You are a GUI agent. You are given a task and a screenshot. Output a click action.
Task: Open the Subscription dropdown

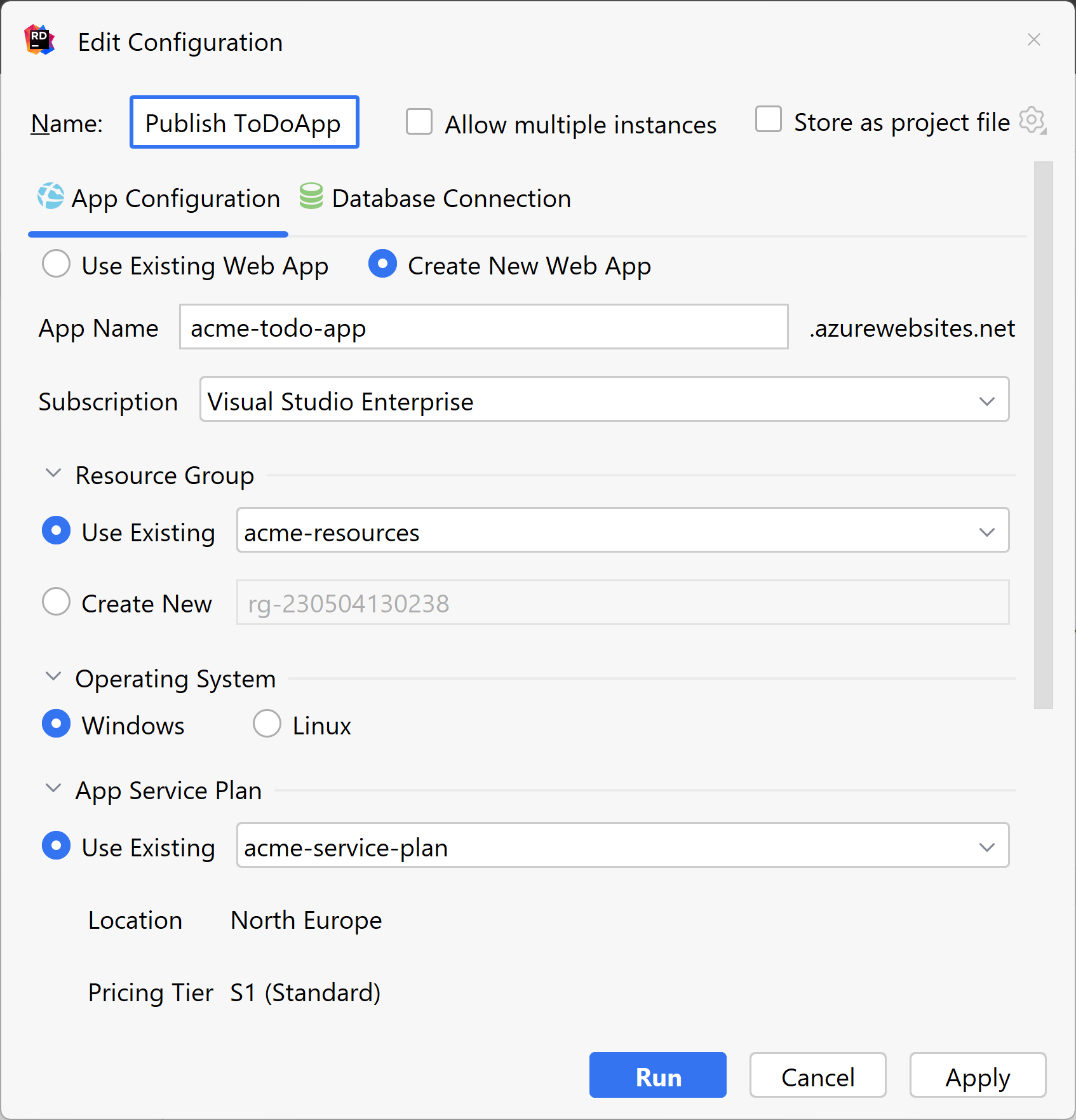[x=986, y=400]
